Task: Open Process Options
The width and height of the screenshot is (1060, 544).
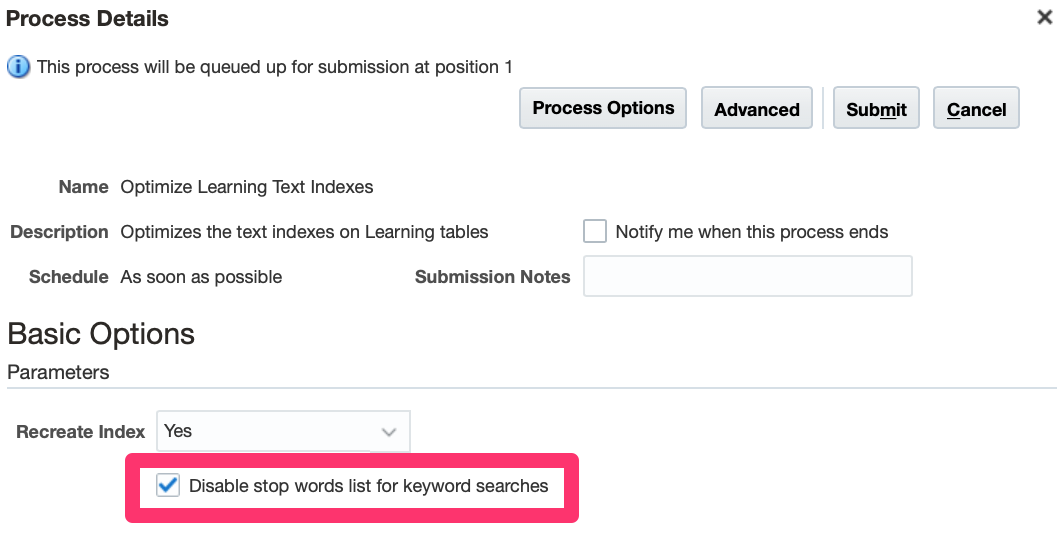Action: pyautogui.click(x=603, y=108)
